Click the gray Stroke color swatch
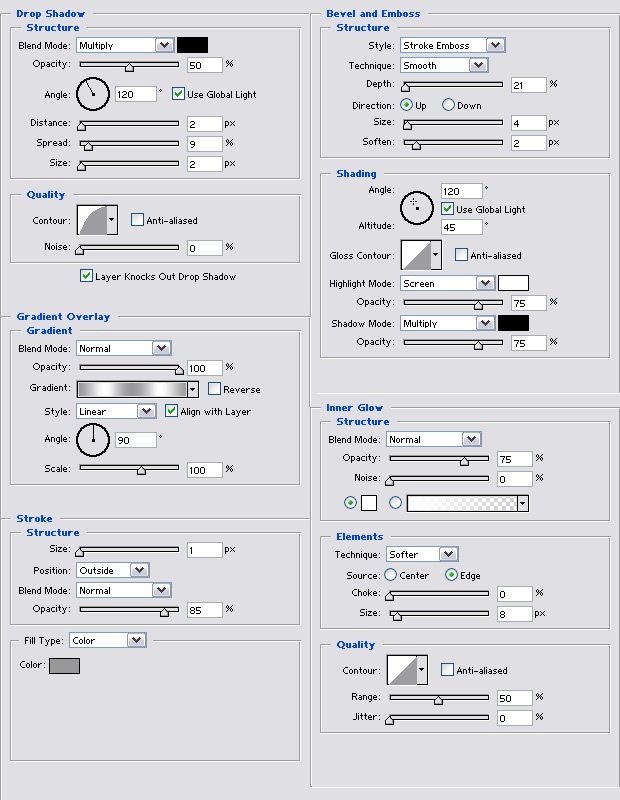Image resolution: width=620 pixels, height=800 pixels. pyautogui.click(x=64, y=666)
